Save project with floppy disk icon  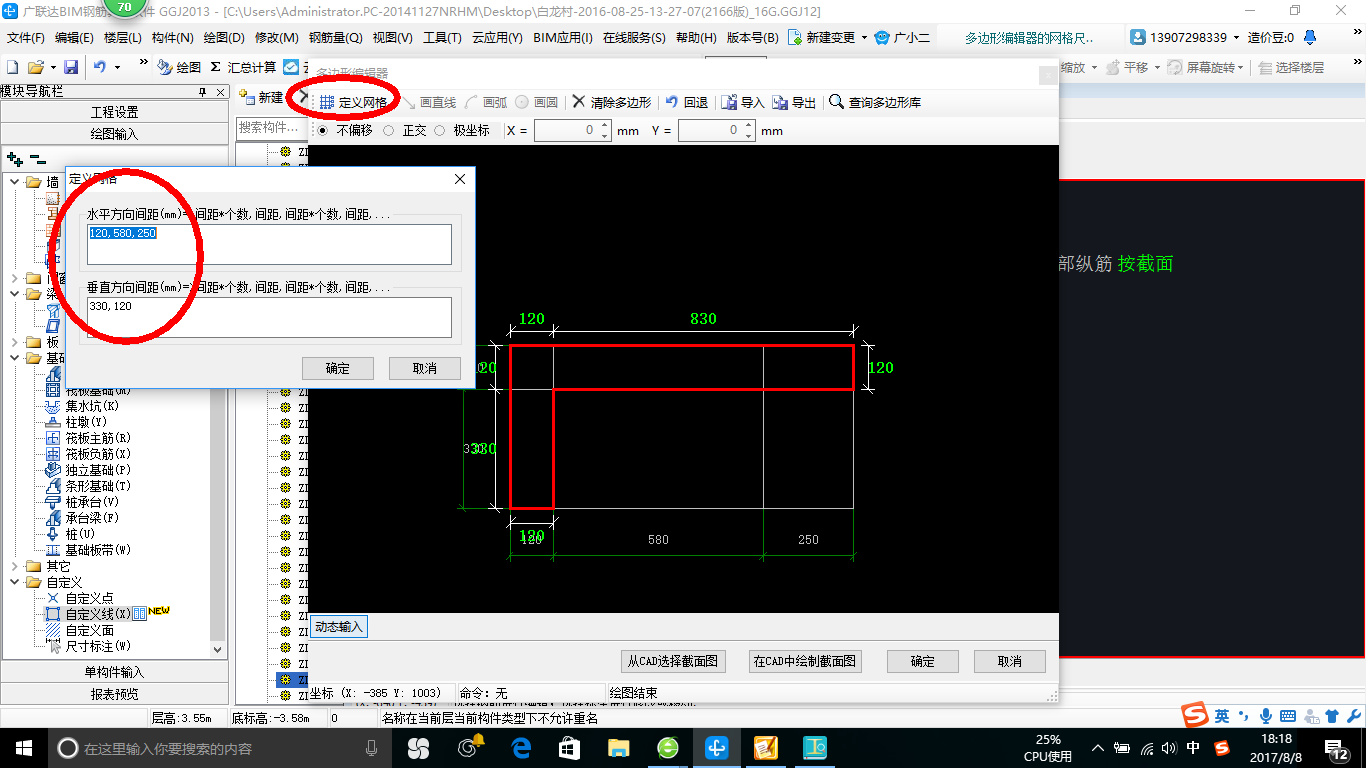pos(71,67)
